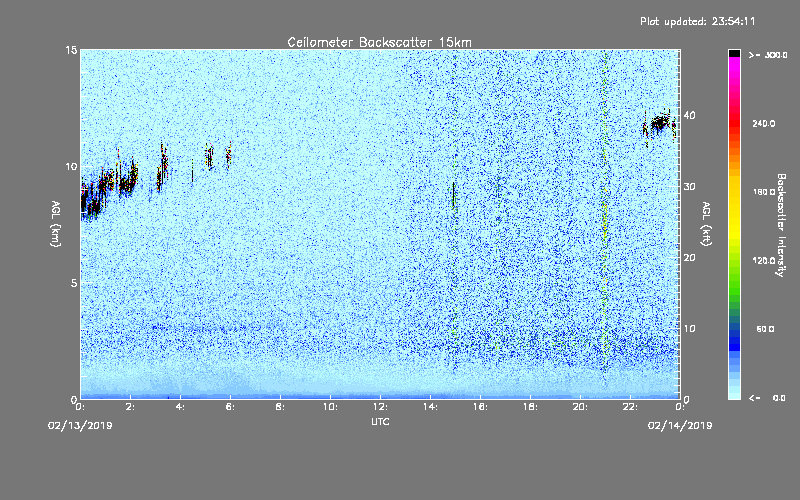800x500 pixels.
Task: Click the 15 km tick label
Action: point(71,50)
